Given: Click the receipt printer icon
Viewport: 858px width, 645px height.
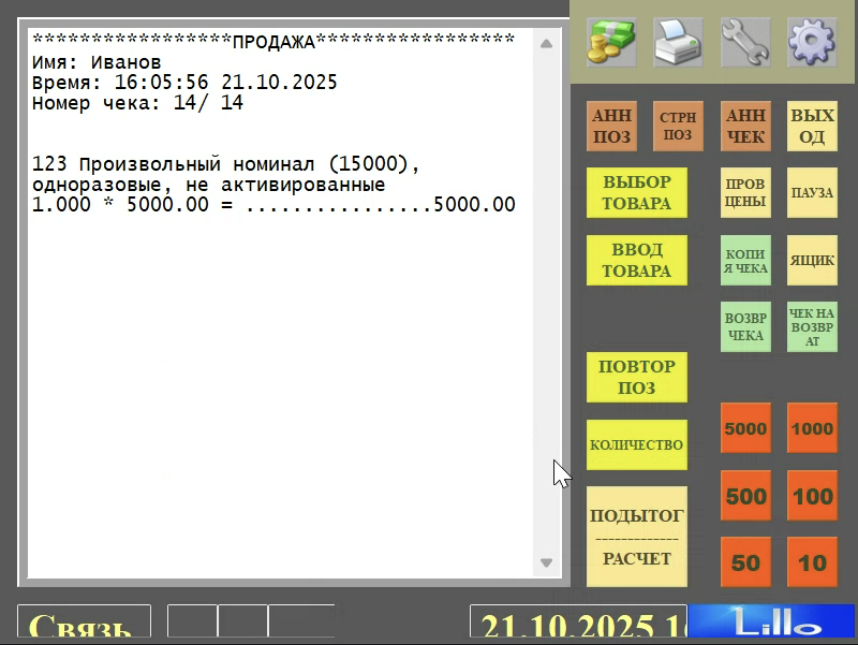Looking at the screenshot, I should click(x=678, y=43).
